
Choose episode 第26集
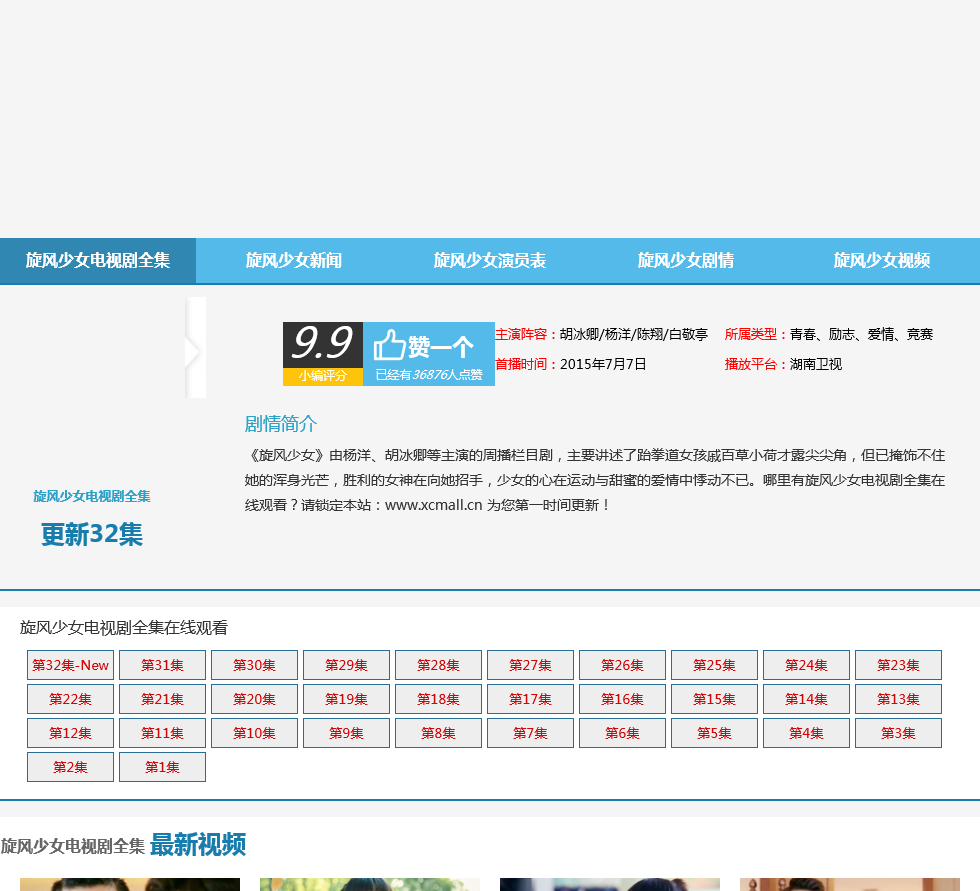[622, 665]
